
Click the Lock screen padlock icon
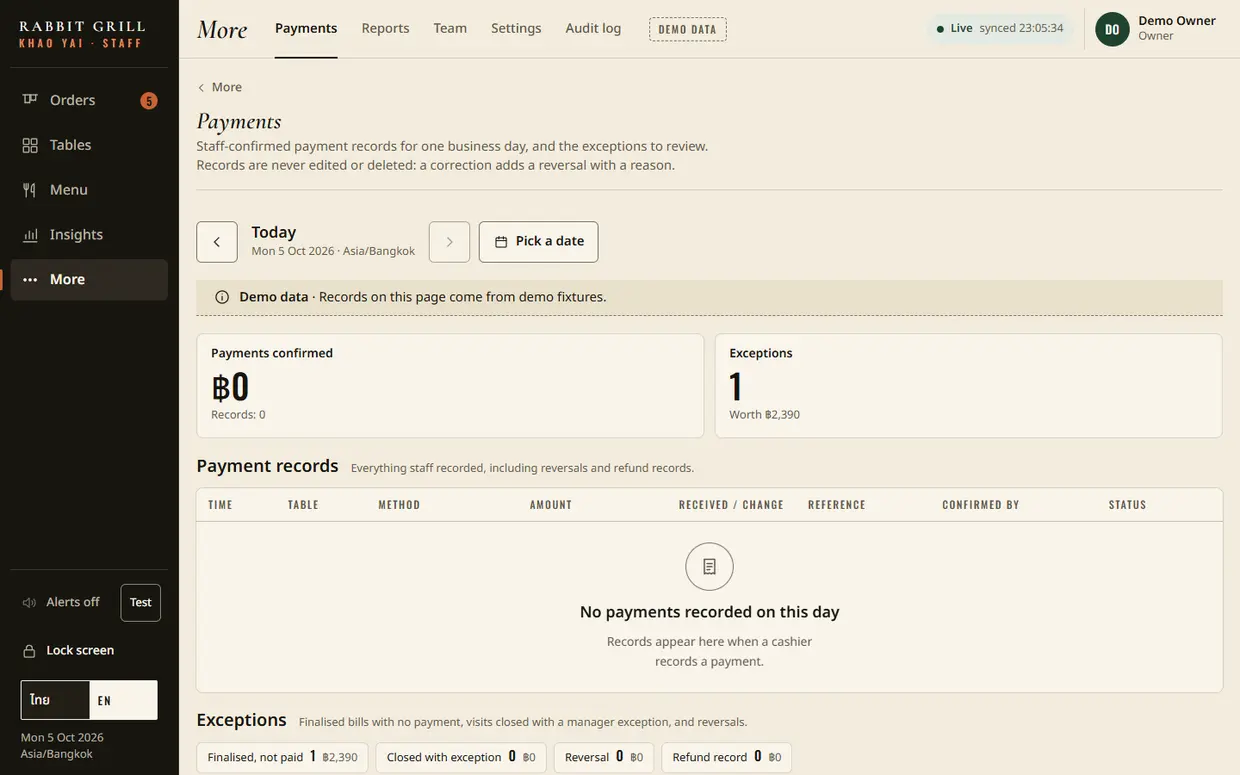pos(30,651)
